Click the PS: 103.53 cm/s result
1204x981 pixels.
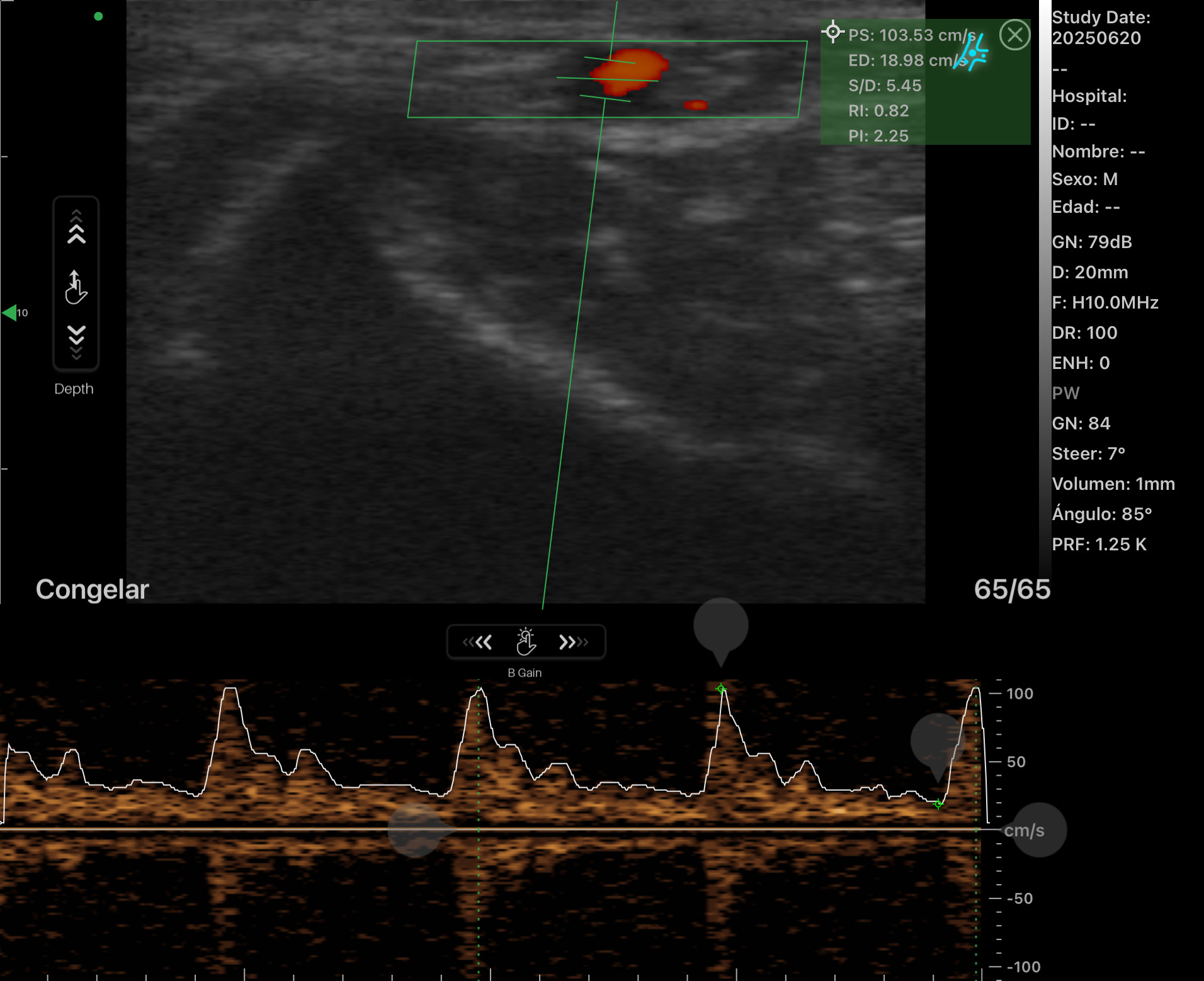[x=912, y=35]
